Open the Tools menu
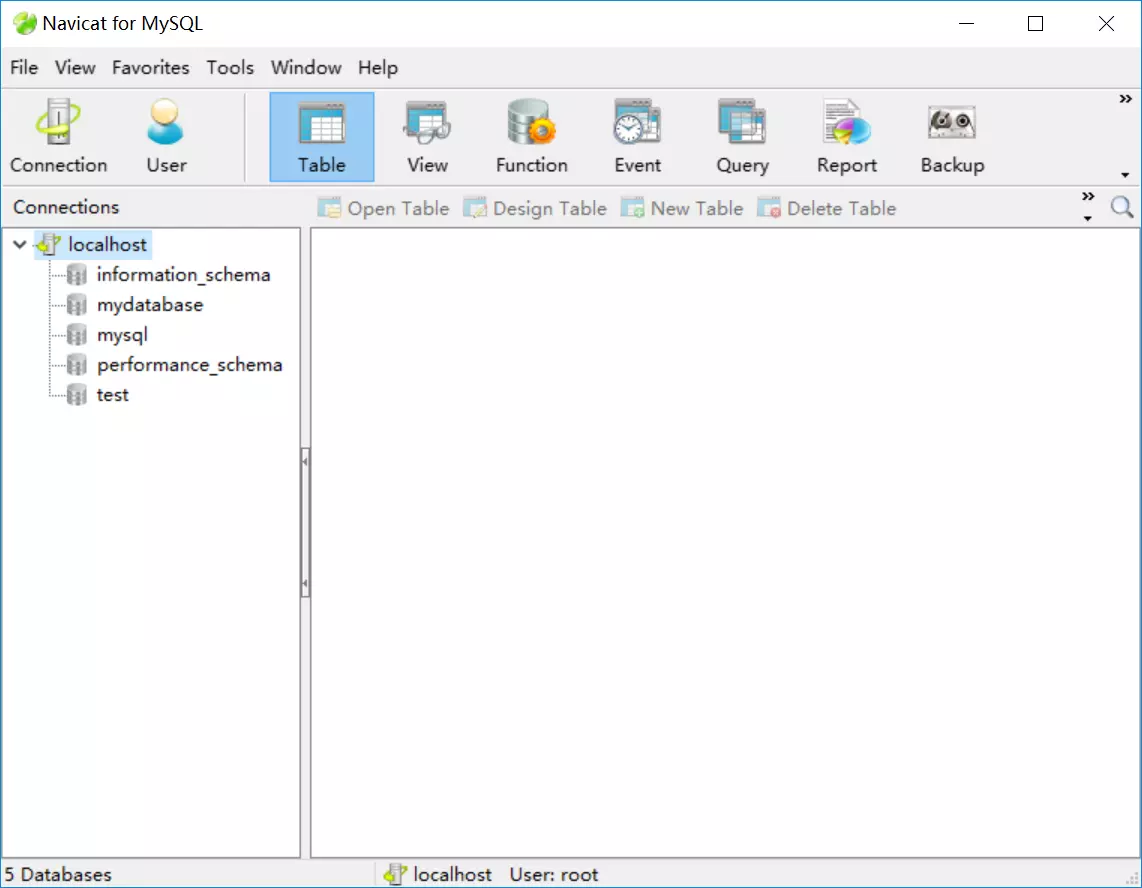Viewport: 1142px width, 888px height. pos(230,68)
